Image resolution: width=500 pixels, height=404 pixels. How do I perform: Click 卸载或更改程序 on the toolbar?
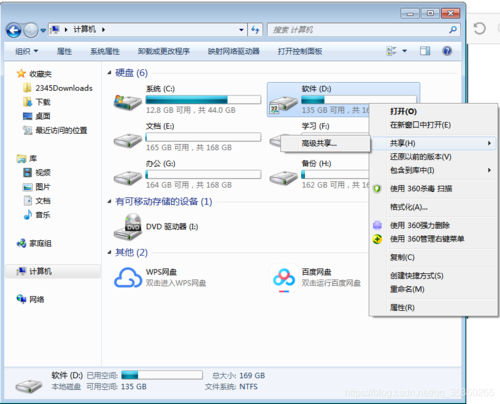[x=164, y=51]
